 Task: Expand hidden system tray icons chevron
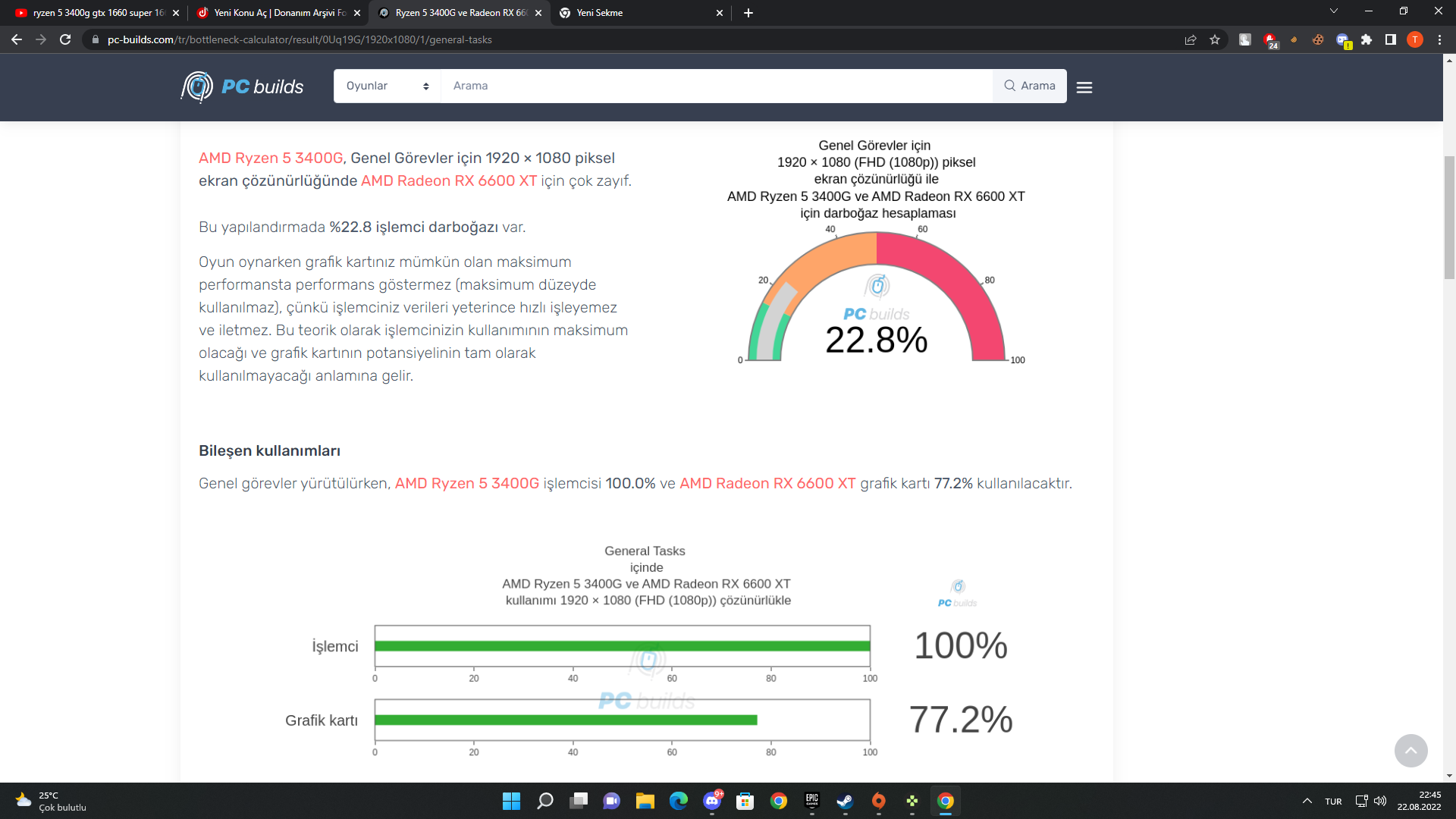coord(1307,801)
